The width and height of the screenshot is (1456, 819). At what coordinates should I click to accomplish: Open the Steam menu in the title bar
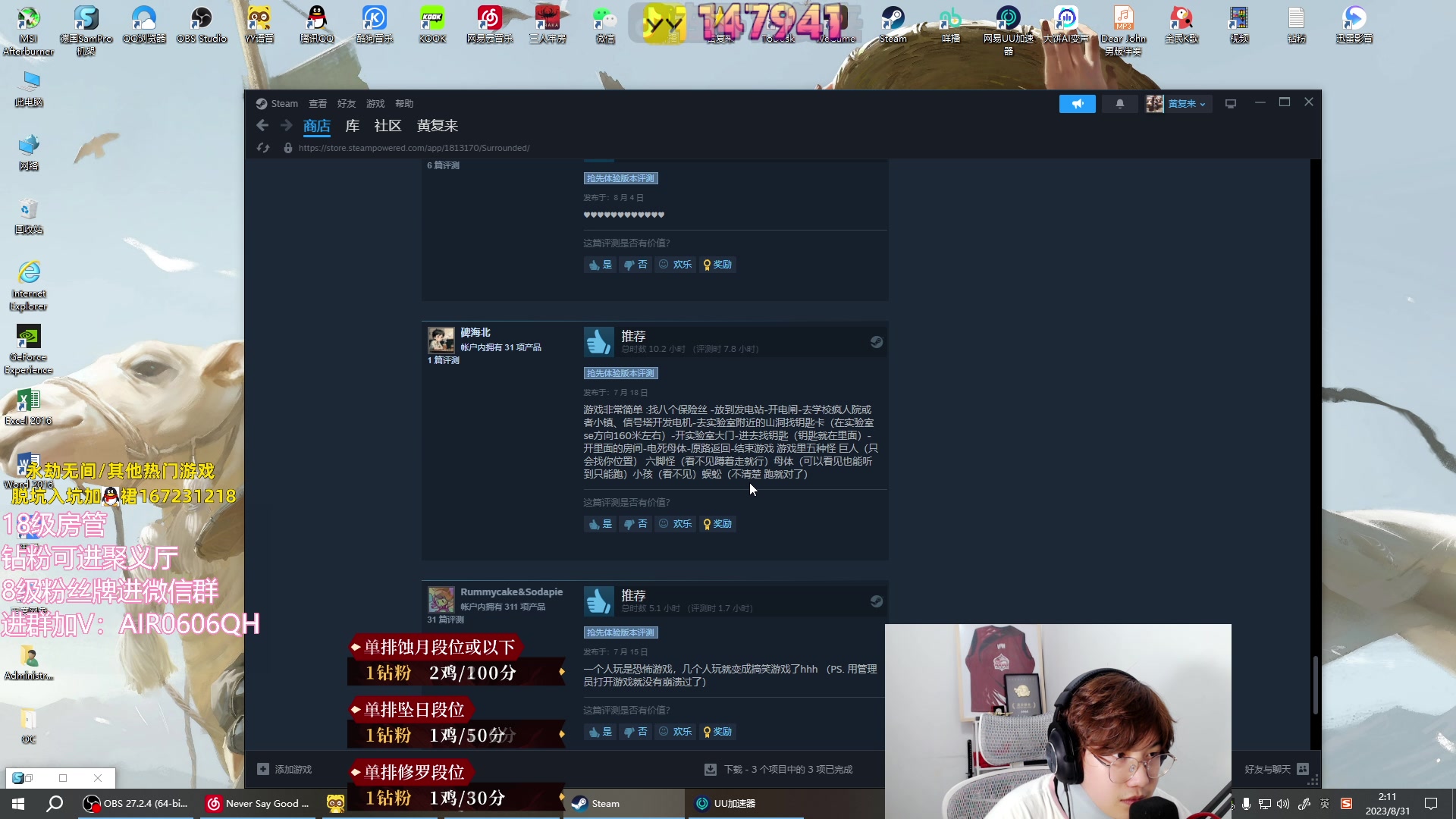click(x=277, y=104)
